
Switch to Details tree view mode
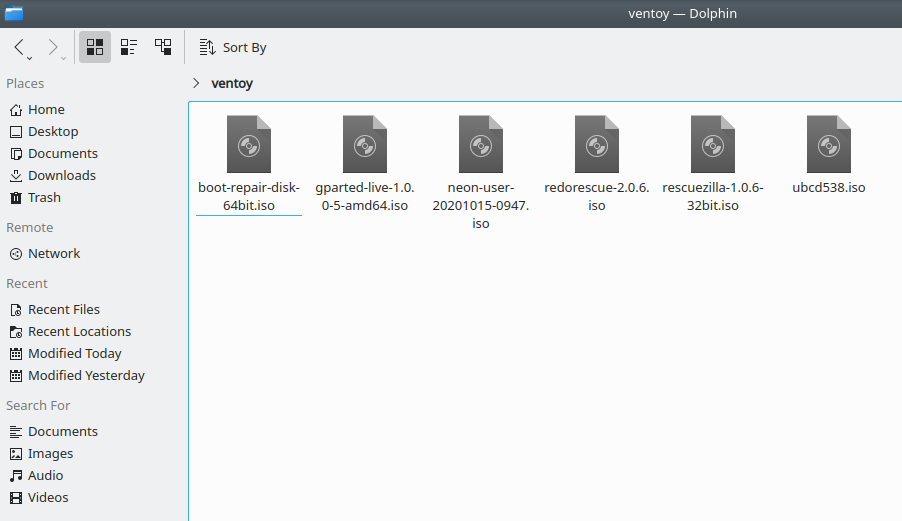[163, 47]
